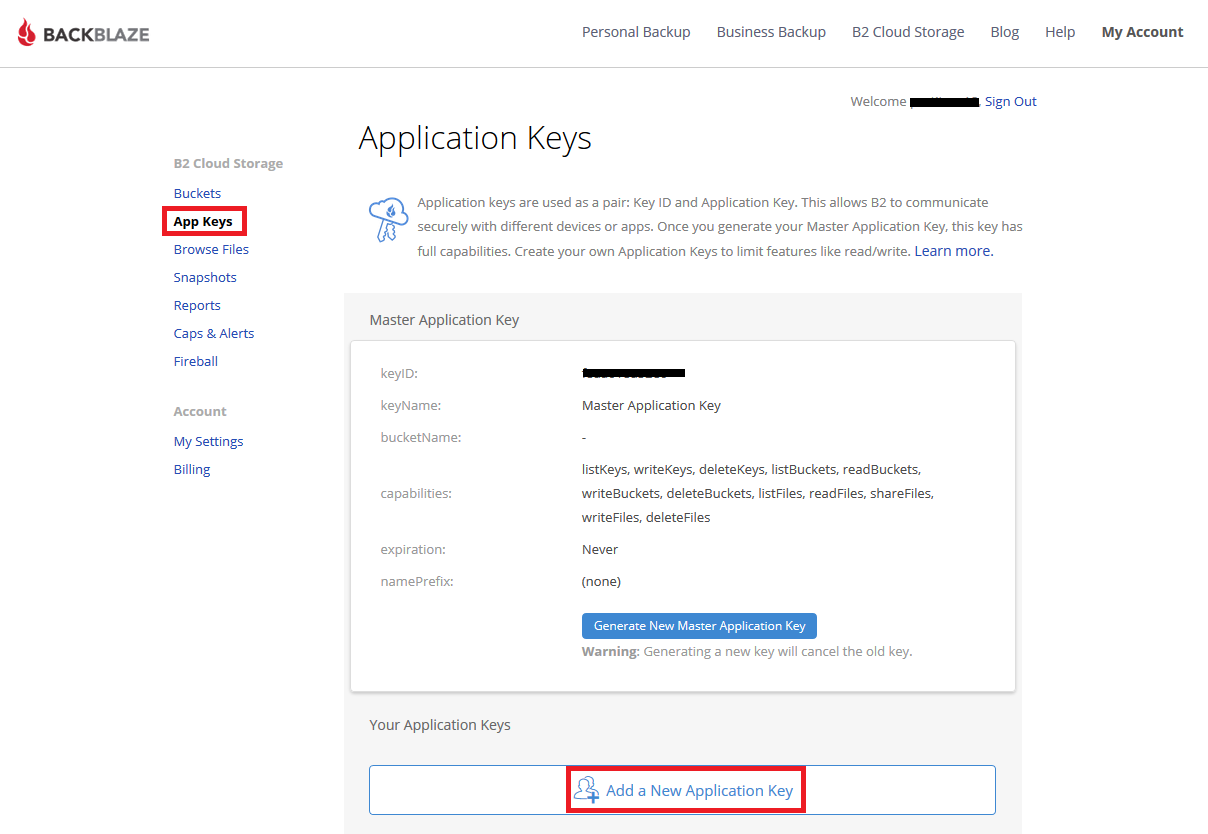Go to the Billing page
The height and width of the screenshot is (834, 1208).
[x=192, y=469]
